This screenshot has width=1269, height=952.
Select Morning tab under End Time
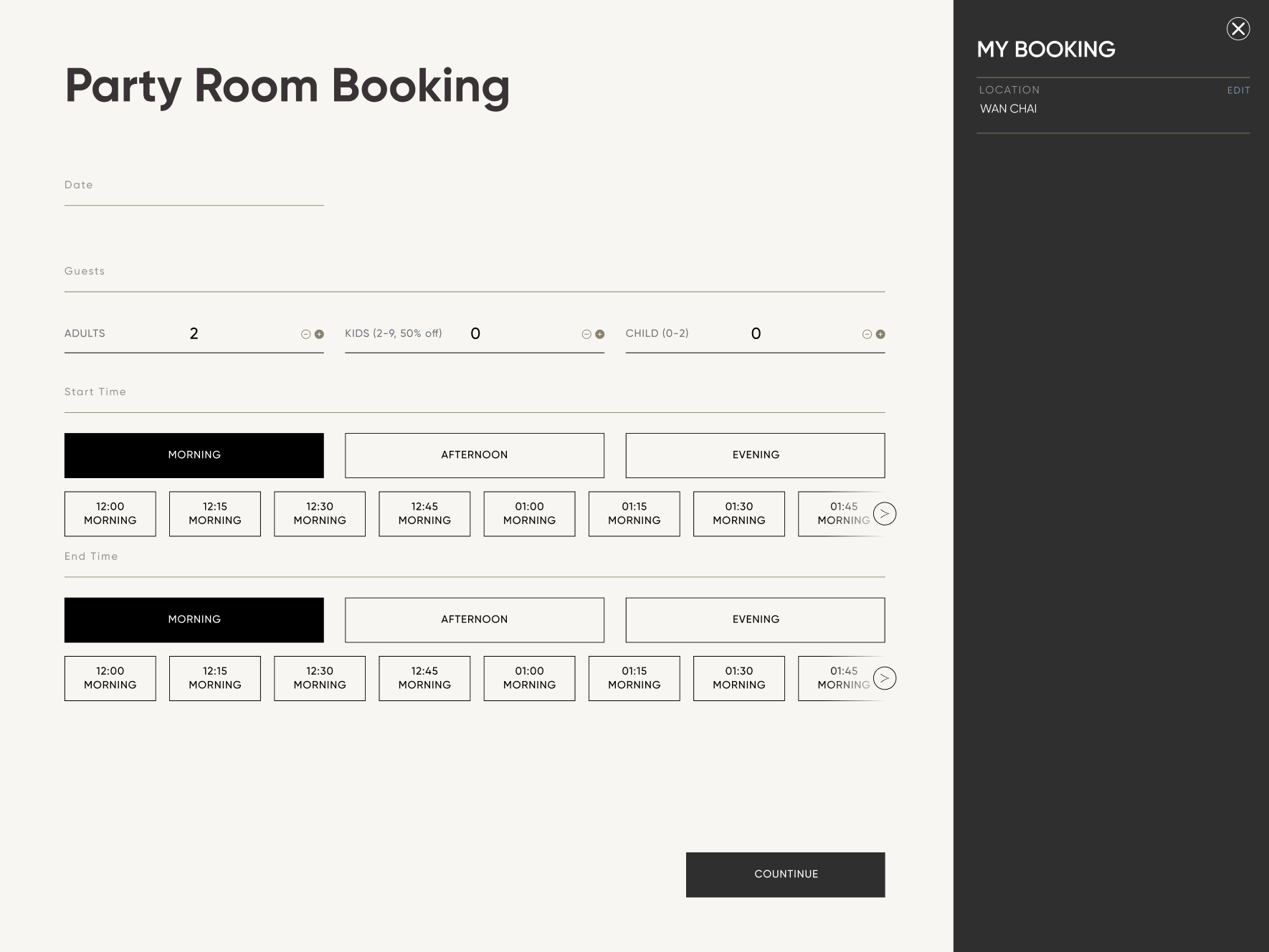[x=194, y=620]
